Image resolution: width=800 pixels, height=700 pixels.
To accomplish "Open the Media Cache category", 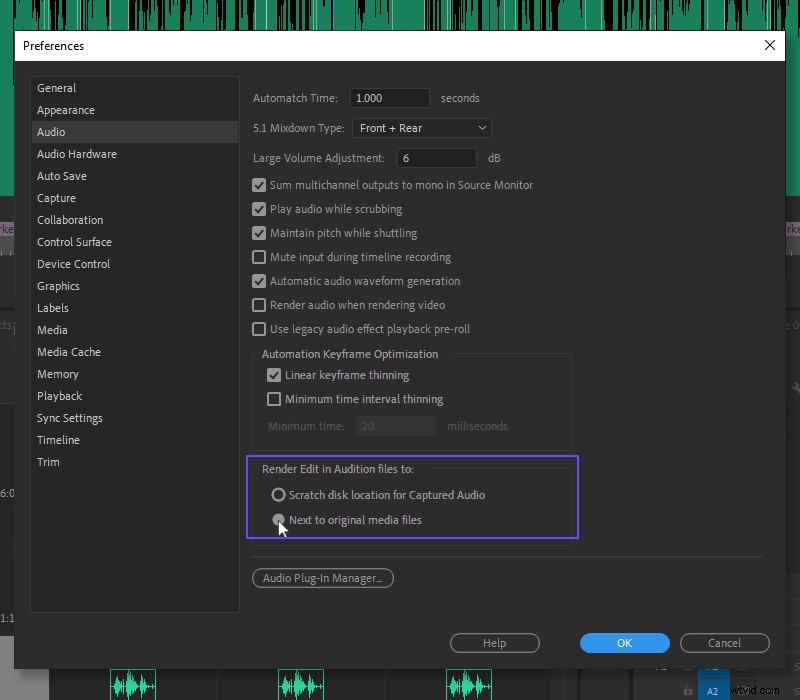I will click(69, 352).
